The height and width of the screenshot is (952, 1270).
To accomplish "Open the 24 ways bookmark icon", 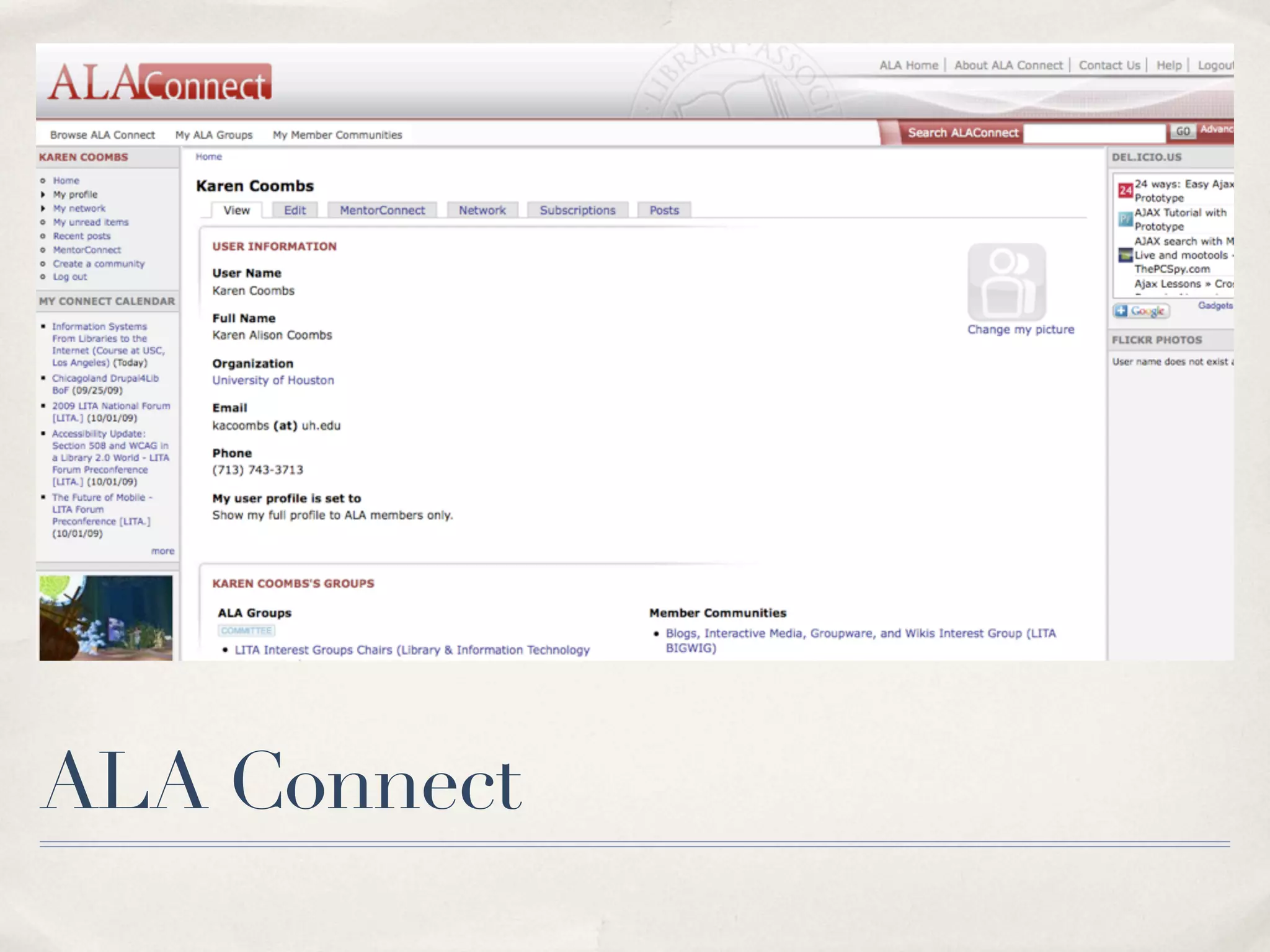I will (1125, 190).
